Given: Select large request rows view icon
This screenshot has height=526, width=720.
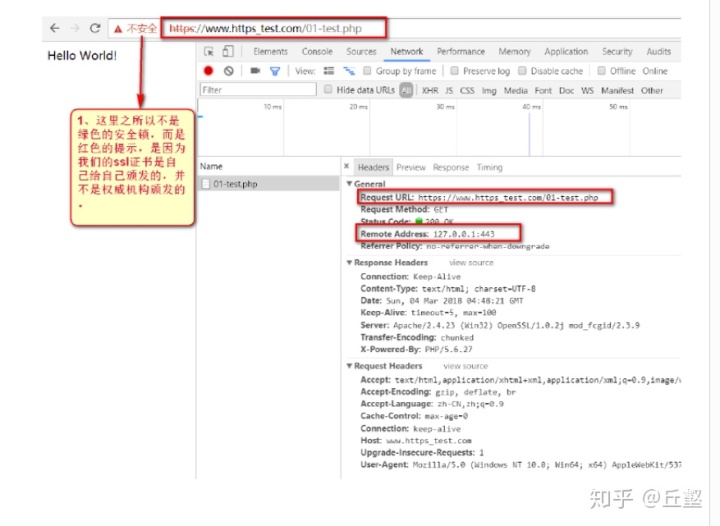Looking at the screenshot, I should (329, 71).
